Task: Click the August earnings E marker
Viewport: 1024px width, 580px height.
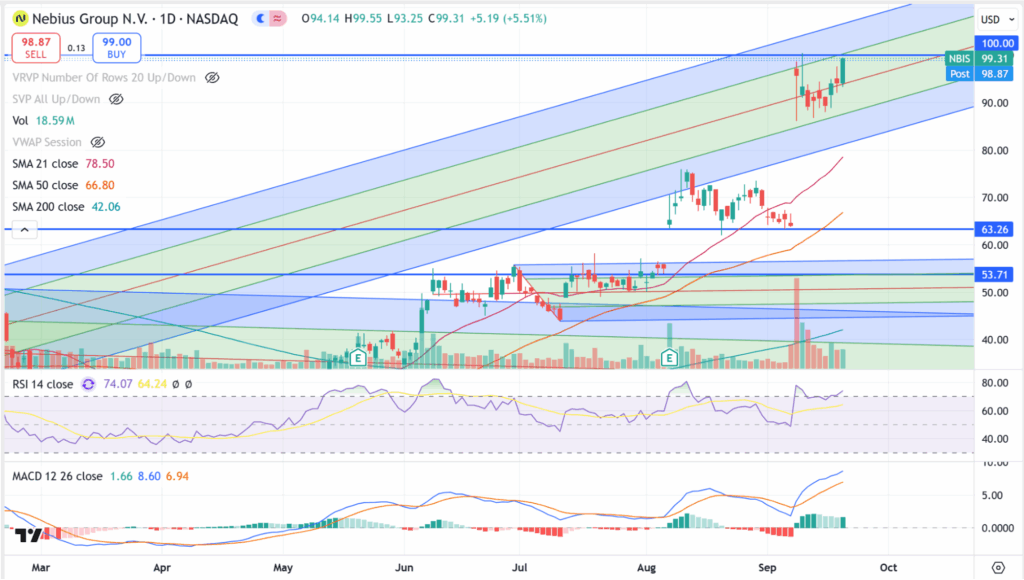Action: pyautogui.click(x=669, y=357)
